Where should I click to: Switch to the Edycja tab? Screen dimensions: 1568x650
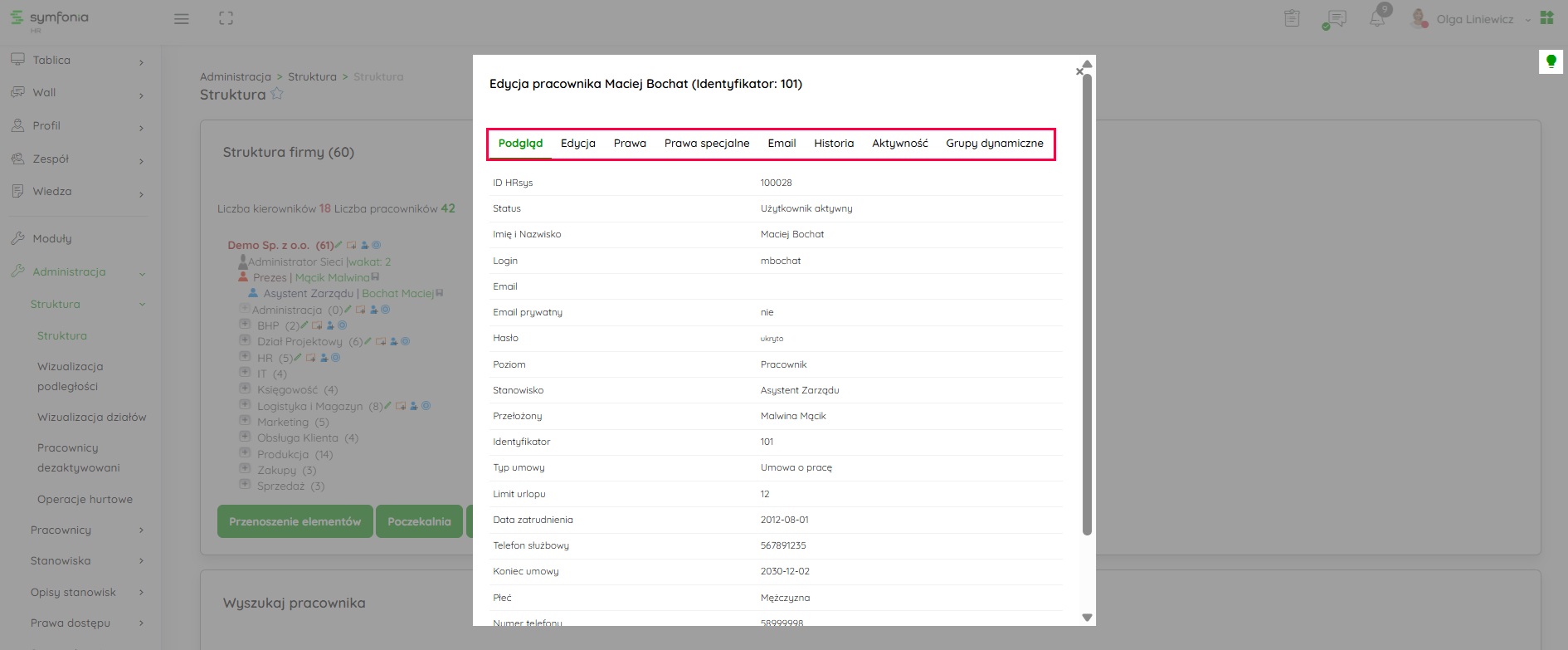point(577,144)
